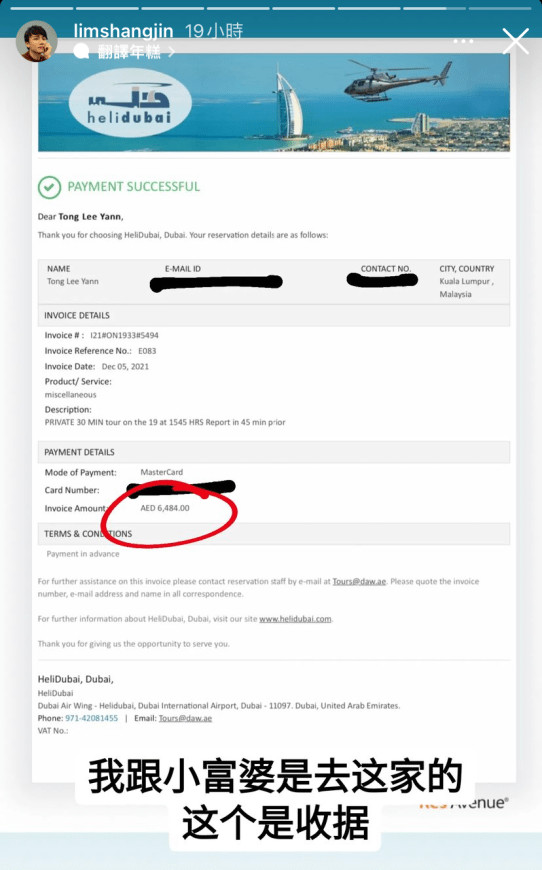The width and height of the screenshot is (542, 870).
Task: Click the PAYMENT DETAILS section header
Action: (x=273, y=452)
